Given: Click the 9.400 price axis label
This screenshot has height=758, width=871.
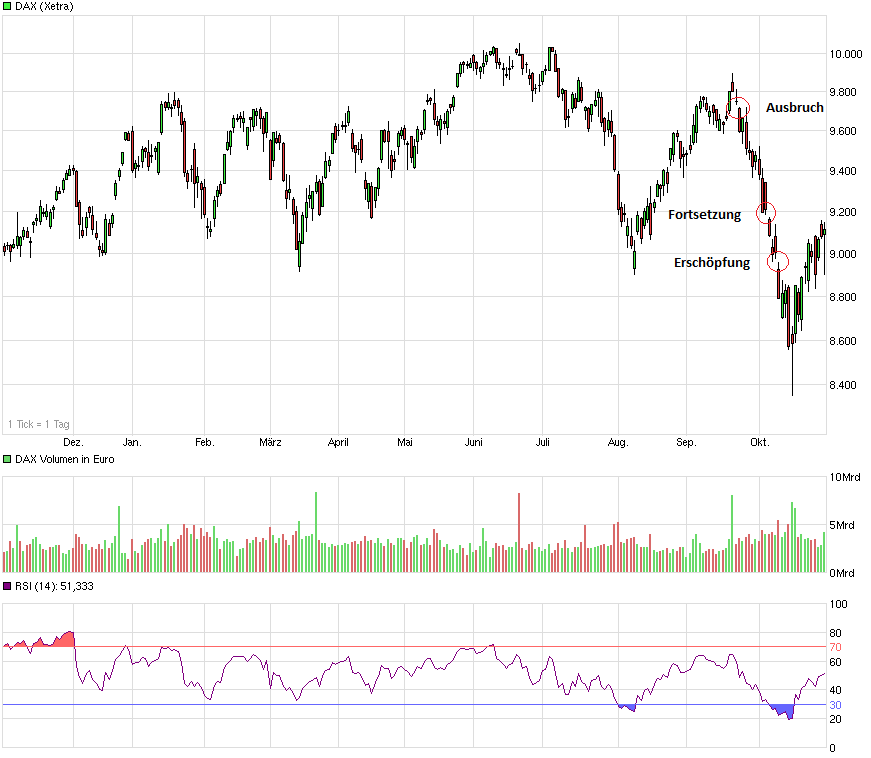Looking at the screenshot, I should tap(843, 171).
